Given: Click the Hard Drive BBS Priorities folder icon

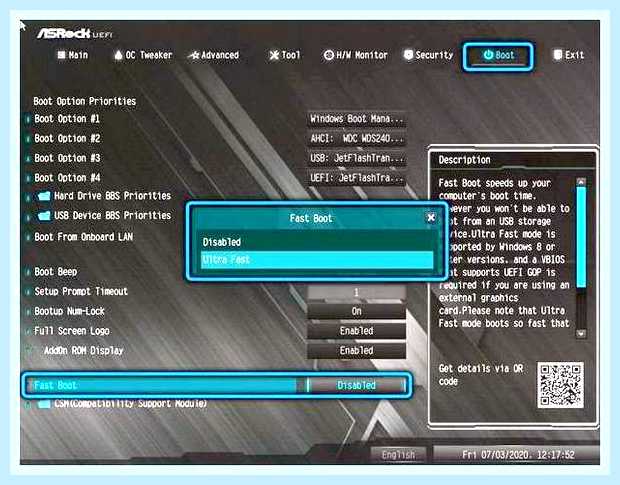Looking at the screenshot, I should pyautogui.click(x=44, y=196).
